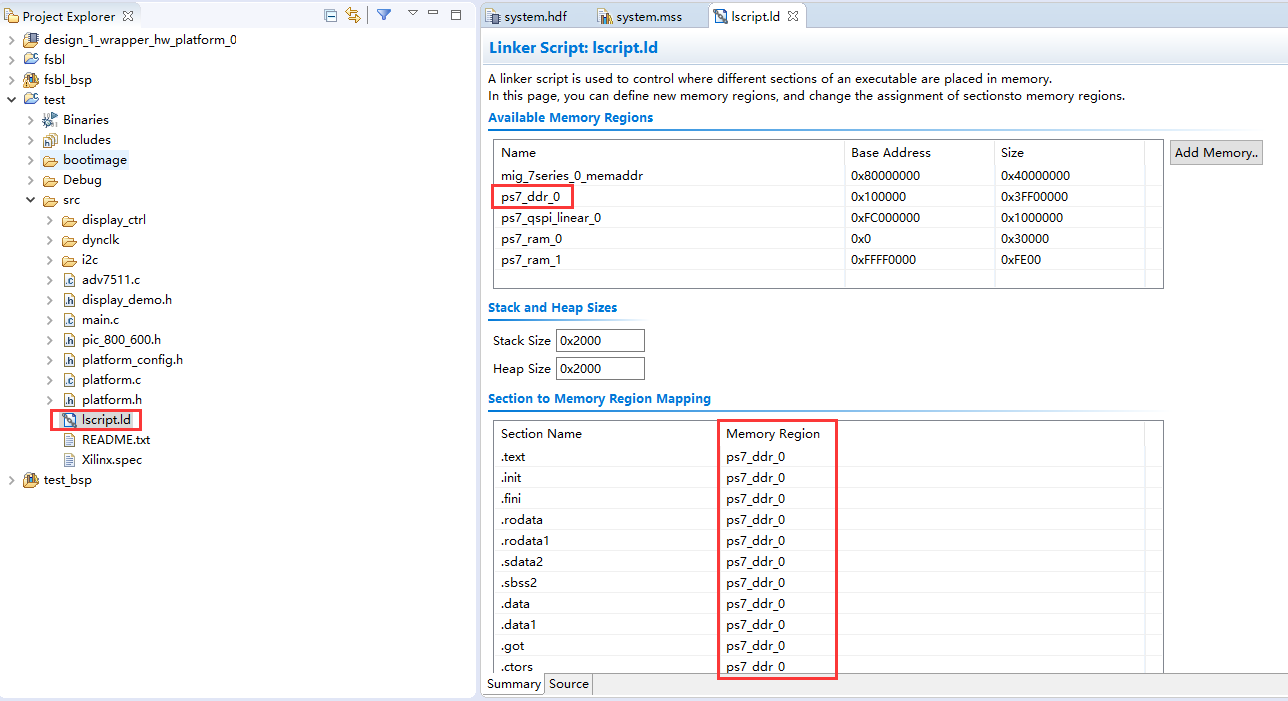Viewport: 1288px width, 701px height.
Task: Click the Add Memory button
Action: click(x=1217, y=153)
